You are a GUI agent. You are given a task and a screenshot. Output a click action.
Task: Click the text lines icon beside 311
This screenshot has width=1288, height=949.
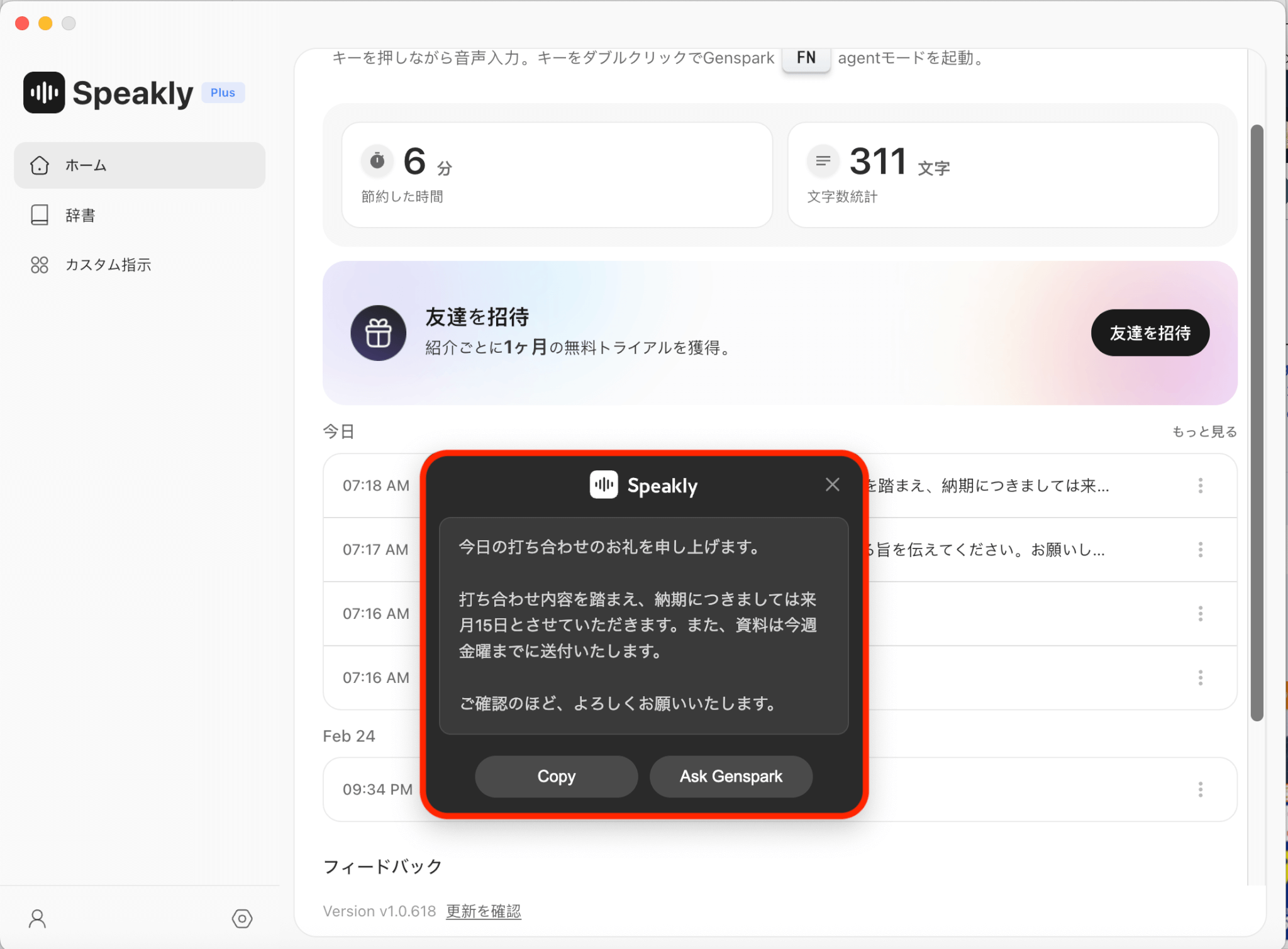coord(823,161)
